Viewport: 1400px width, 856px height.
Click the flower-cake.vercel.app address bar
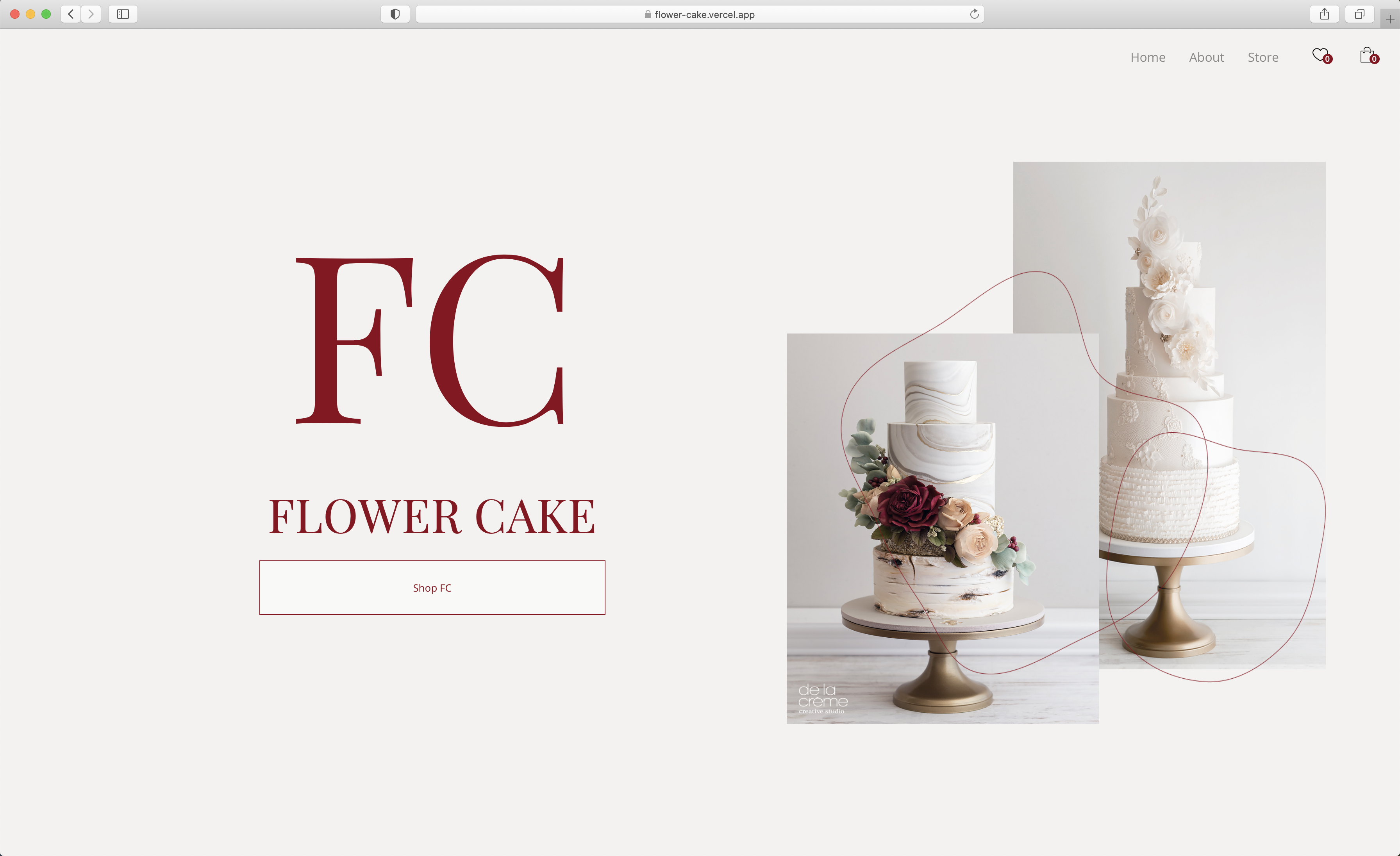point(700,14)
